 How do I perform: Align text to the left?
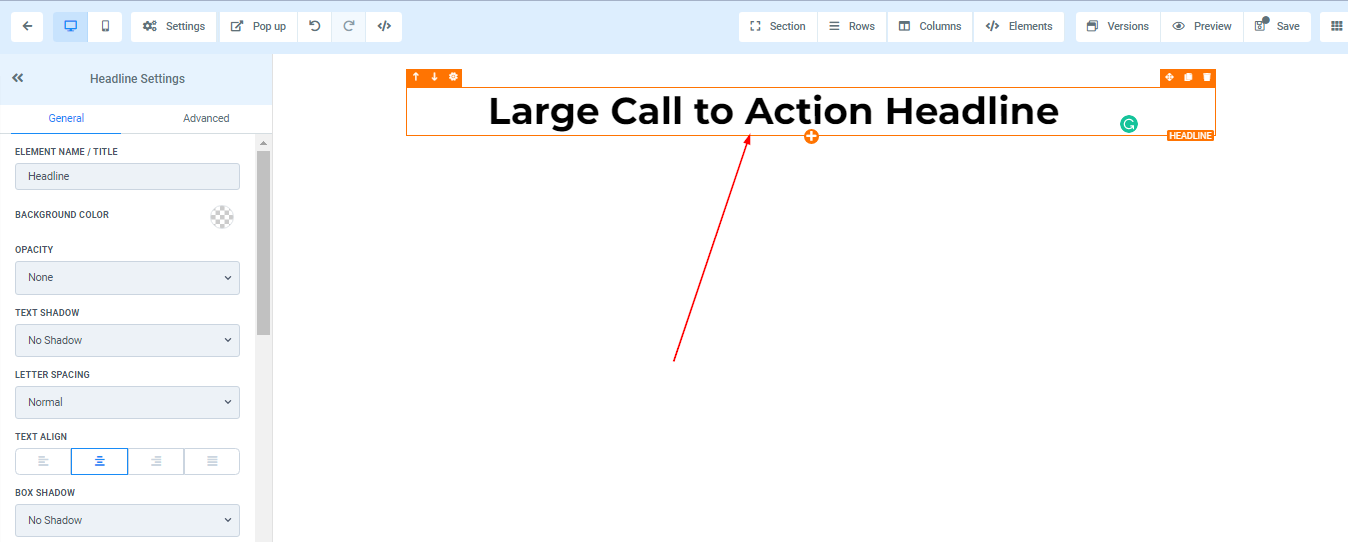point(43,461)
